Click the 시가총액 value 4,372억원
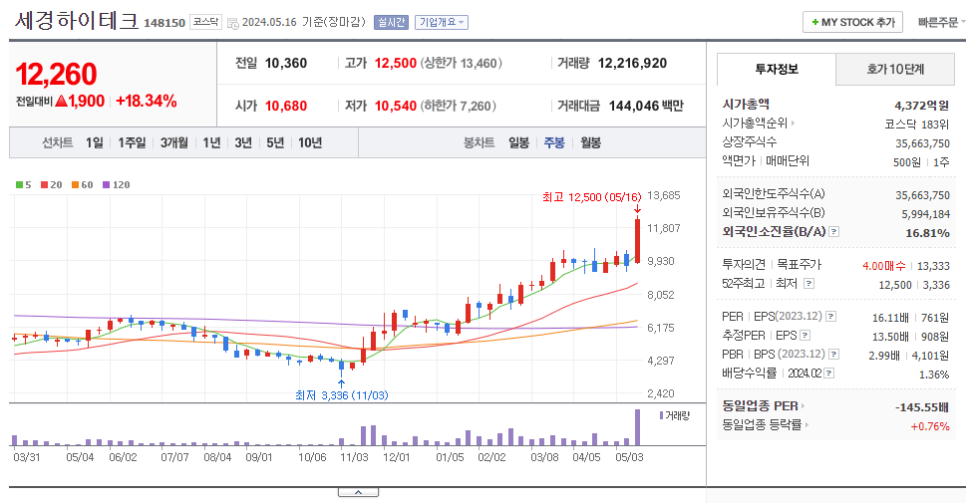The height and width of the screenshot is (503, 966). tap(922, 105)
